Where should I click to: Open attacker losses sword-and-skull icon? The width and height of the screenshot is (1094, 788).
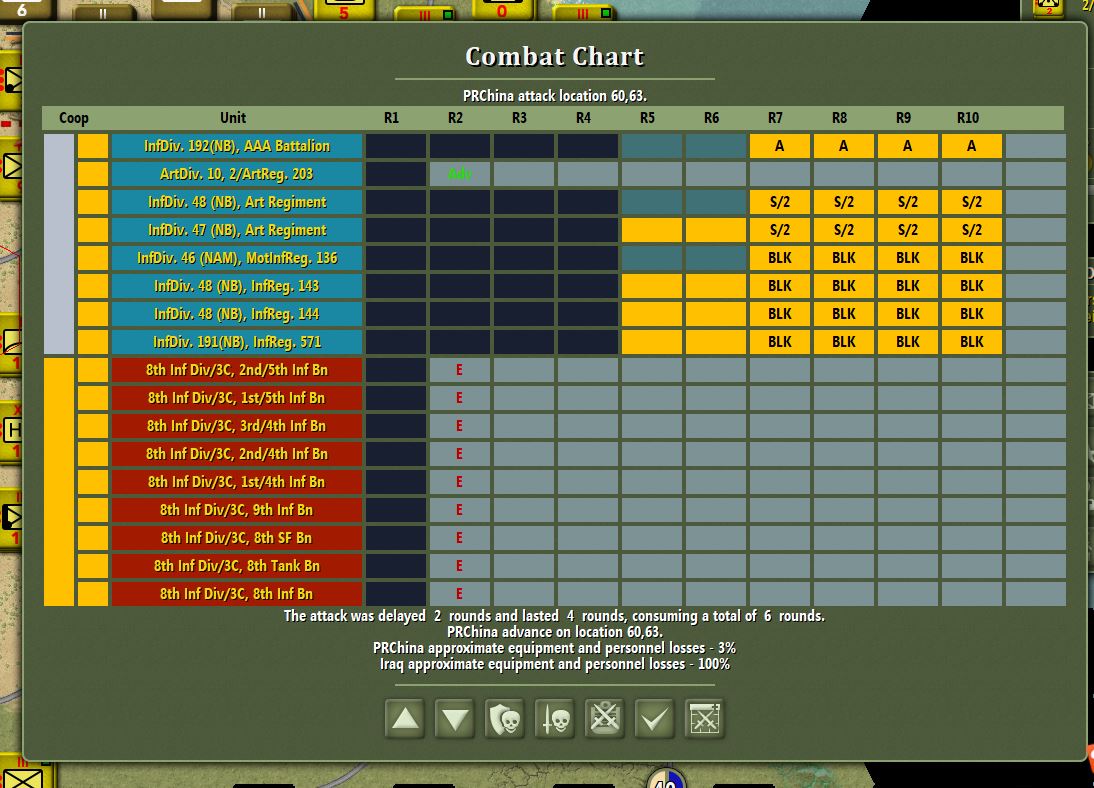pyautogui.click(x=555, y=718)
